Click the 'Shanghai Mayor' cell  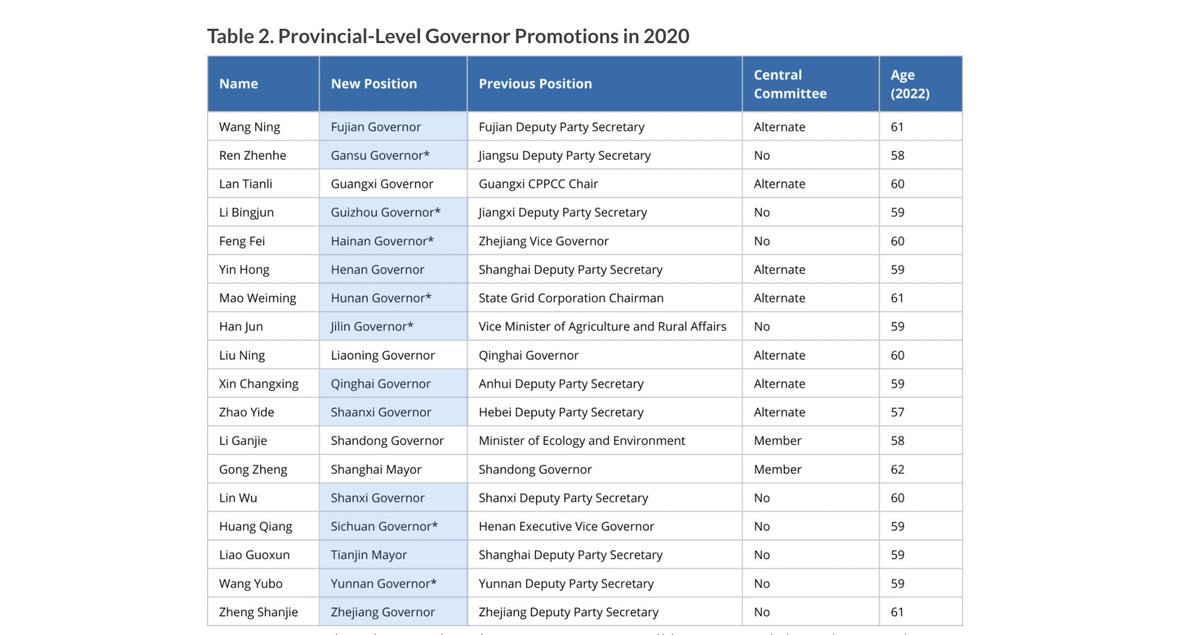[x=393, y=469]
